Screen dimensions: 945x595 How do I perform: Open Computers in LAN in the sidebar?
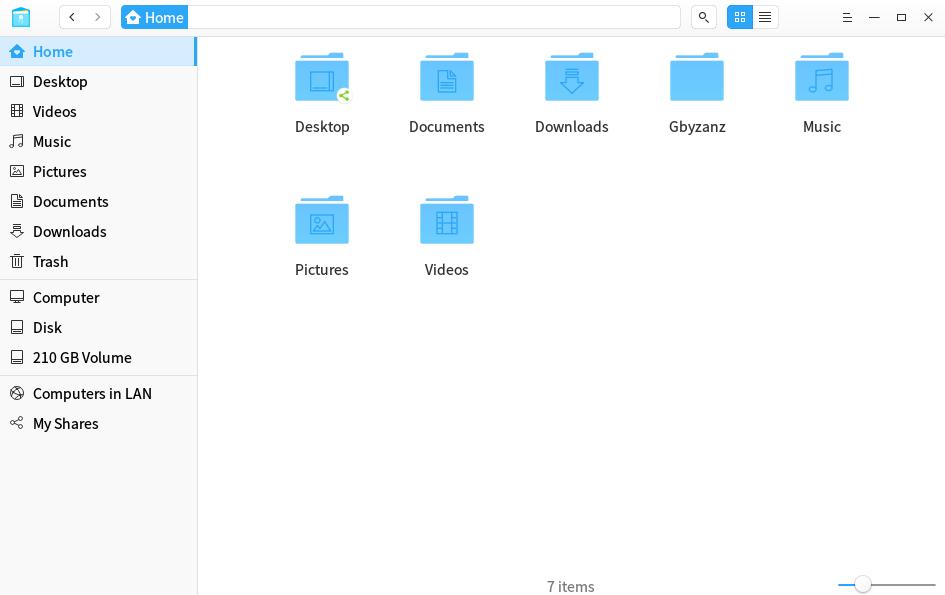pos(98,394)
